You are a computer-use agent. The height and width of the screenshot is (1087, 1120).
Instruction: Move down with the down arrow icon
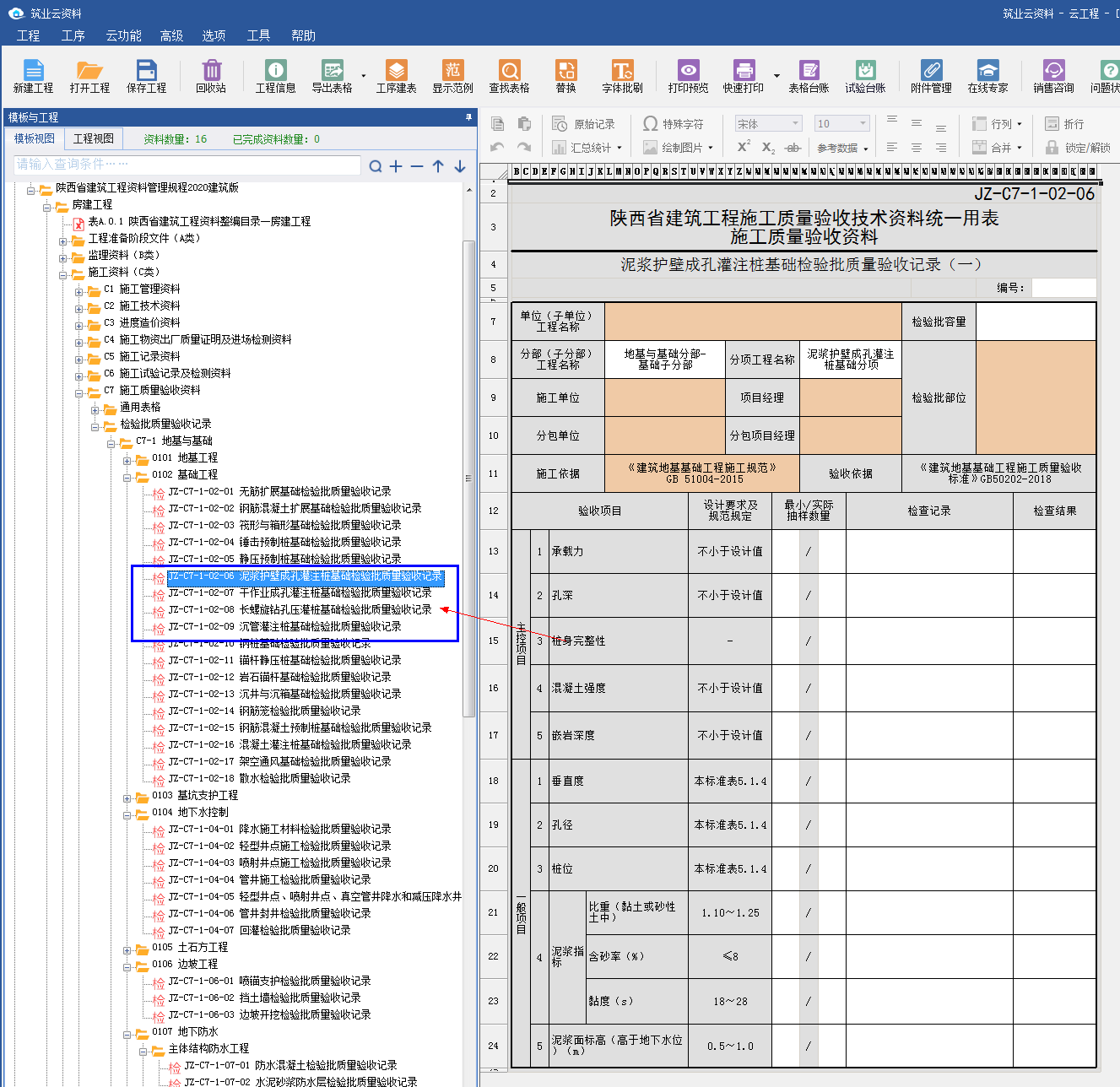pos(460,166)
